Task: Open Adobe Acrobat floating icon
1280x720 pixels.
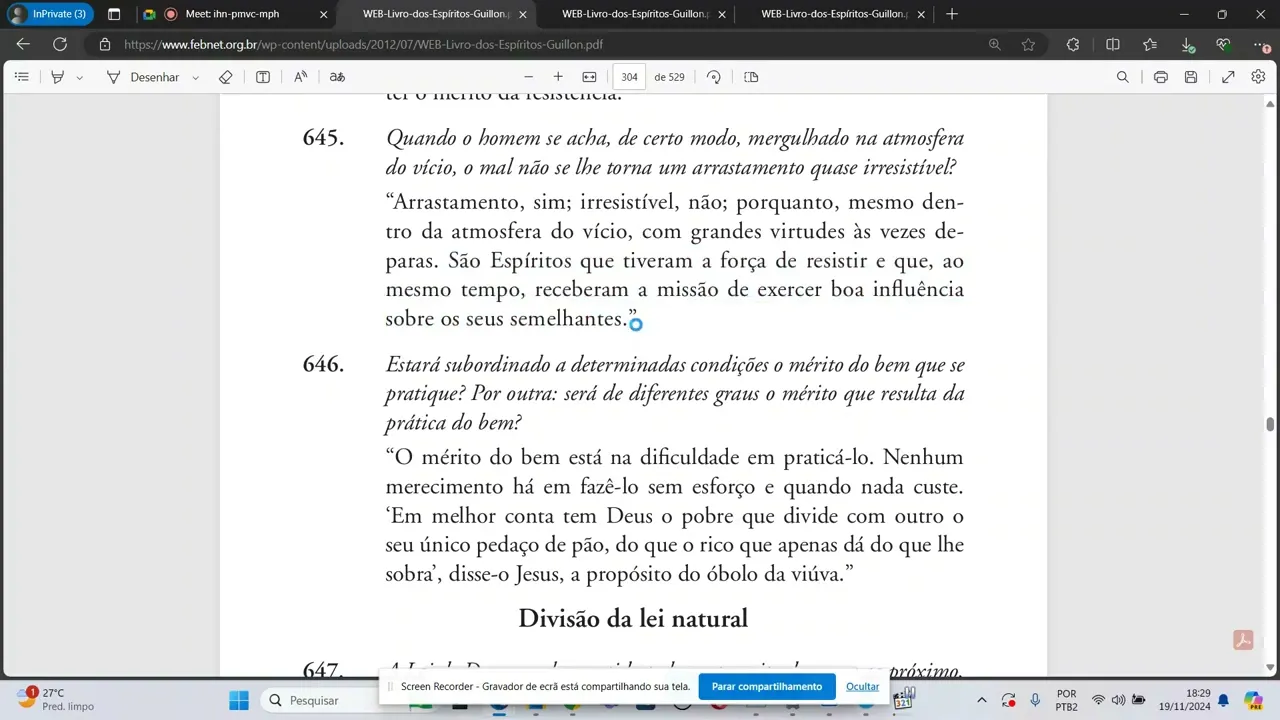Action: [1243, 640]
